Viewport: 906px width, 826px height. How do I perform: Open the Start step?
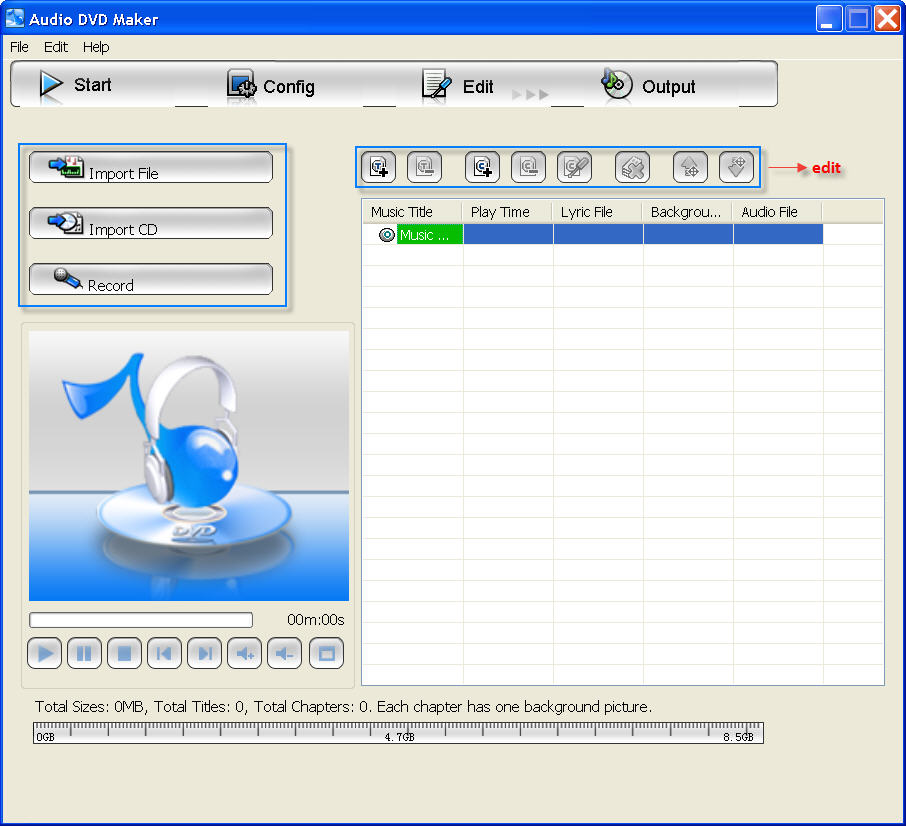pyautogui.click(x=75, y=84)
